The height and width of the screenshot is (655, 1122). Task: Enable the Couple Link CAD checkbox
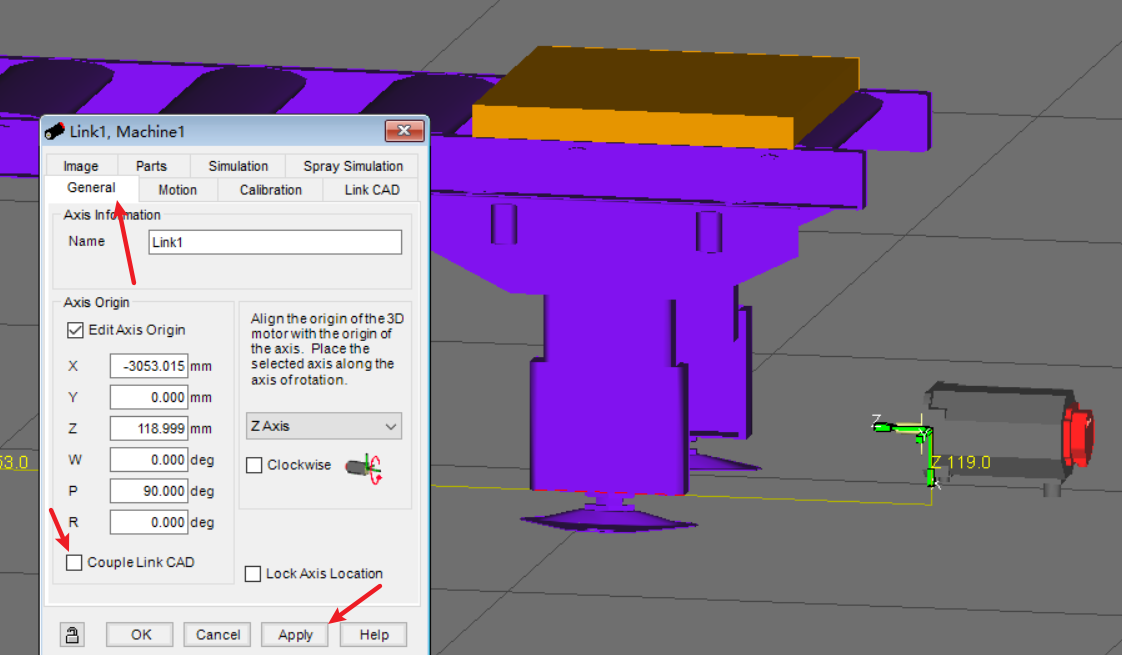[74, 563]
